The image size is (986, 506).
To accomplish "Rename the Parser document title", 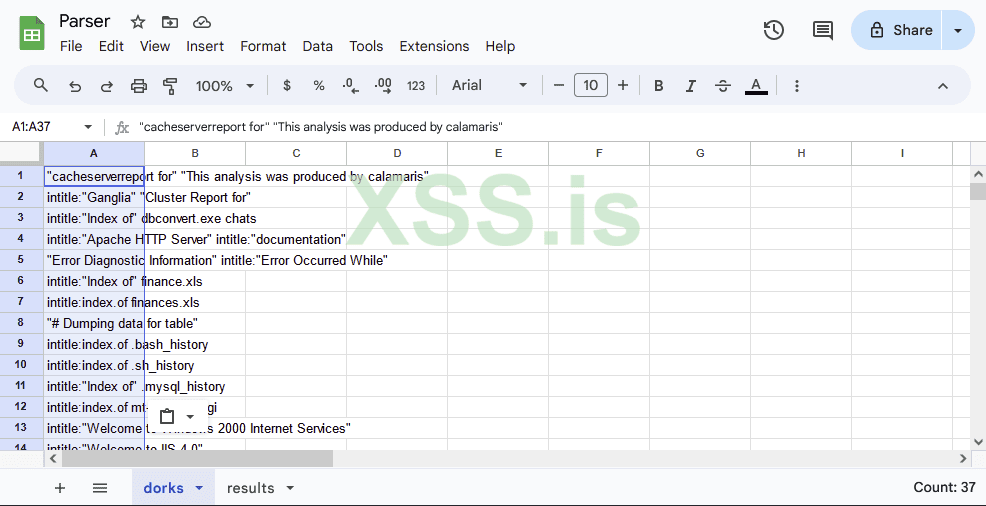I will (84, 21).
